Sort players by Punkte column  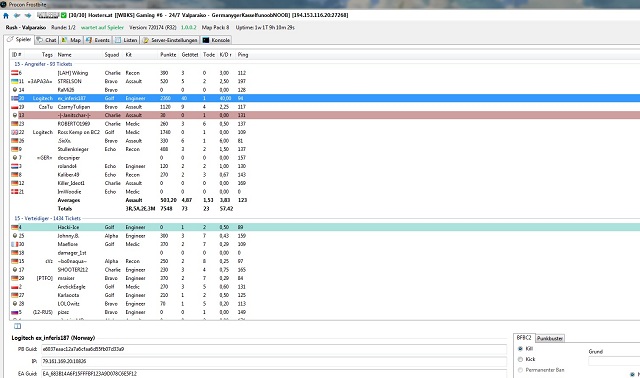168,55
